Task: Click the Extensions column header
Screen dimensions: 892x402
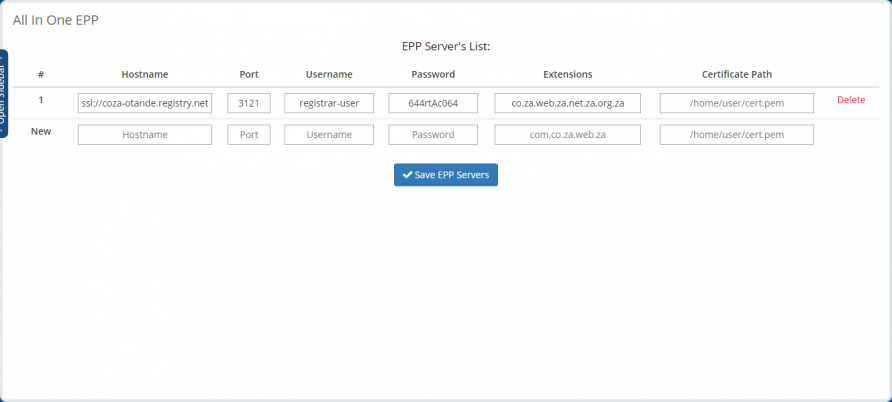Action: (x=567, y=74)
